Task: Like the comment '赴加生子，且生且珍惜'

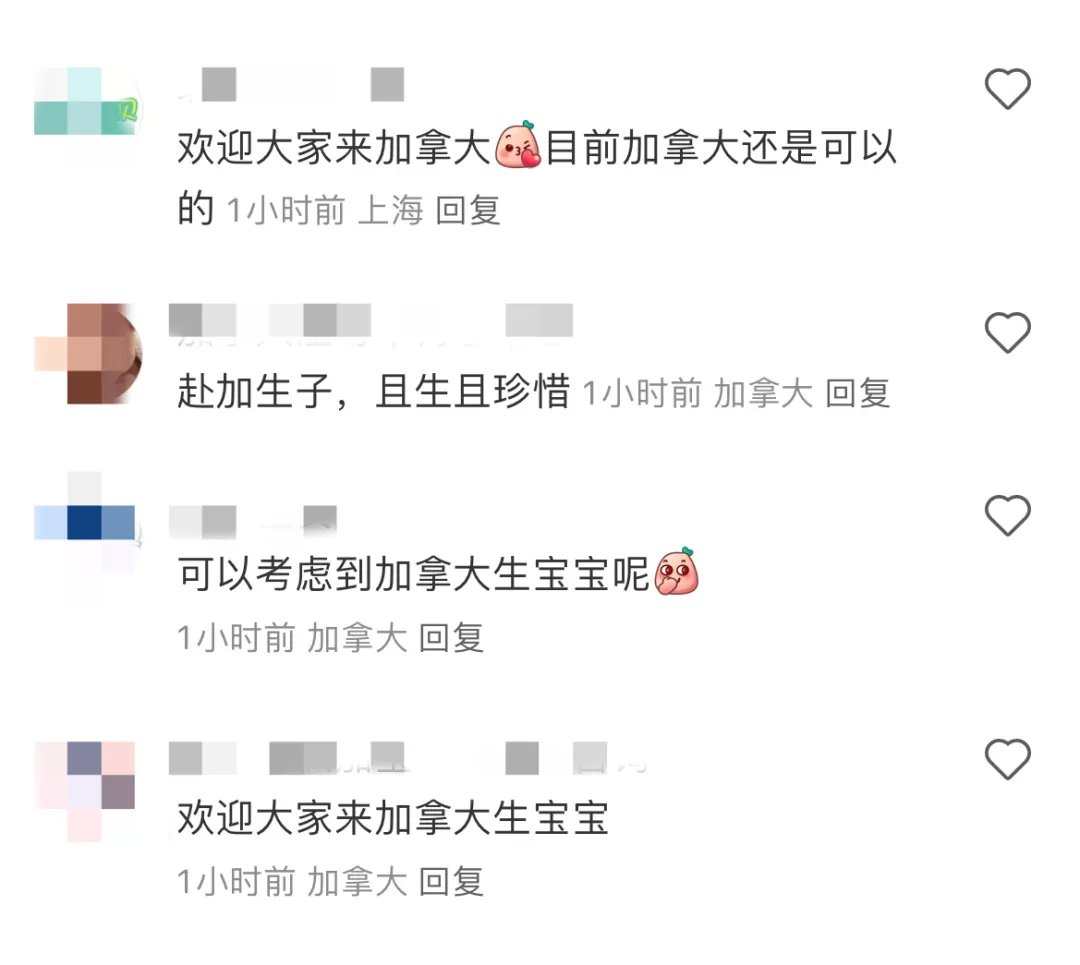Action: 1008,333
